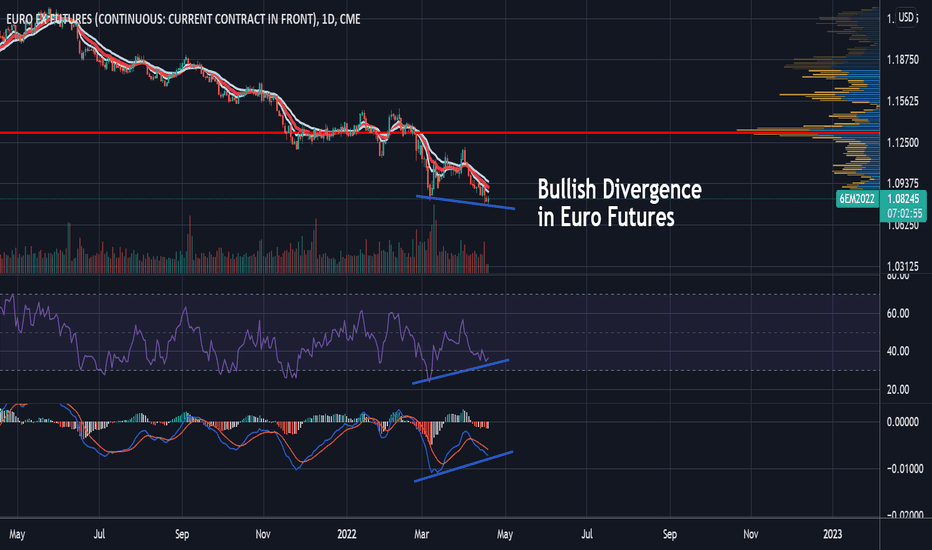This screenshot has height=550, width=932.
Task: Click the 1.03125 price axis label
Action: tap(902, 266)
